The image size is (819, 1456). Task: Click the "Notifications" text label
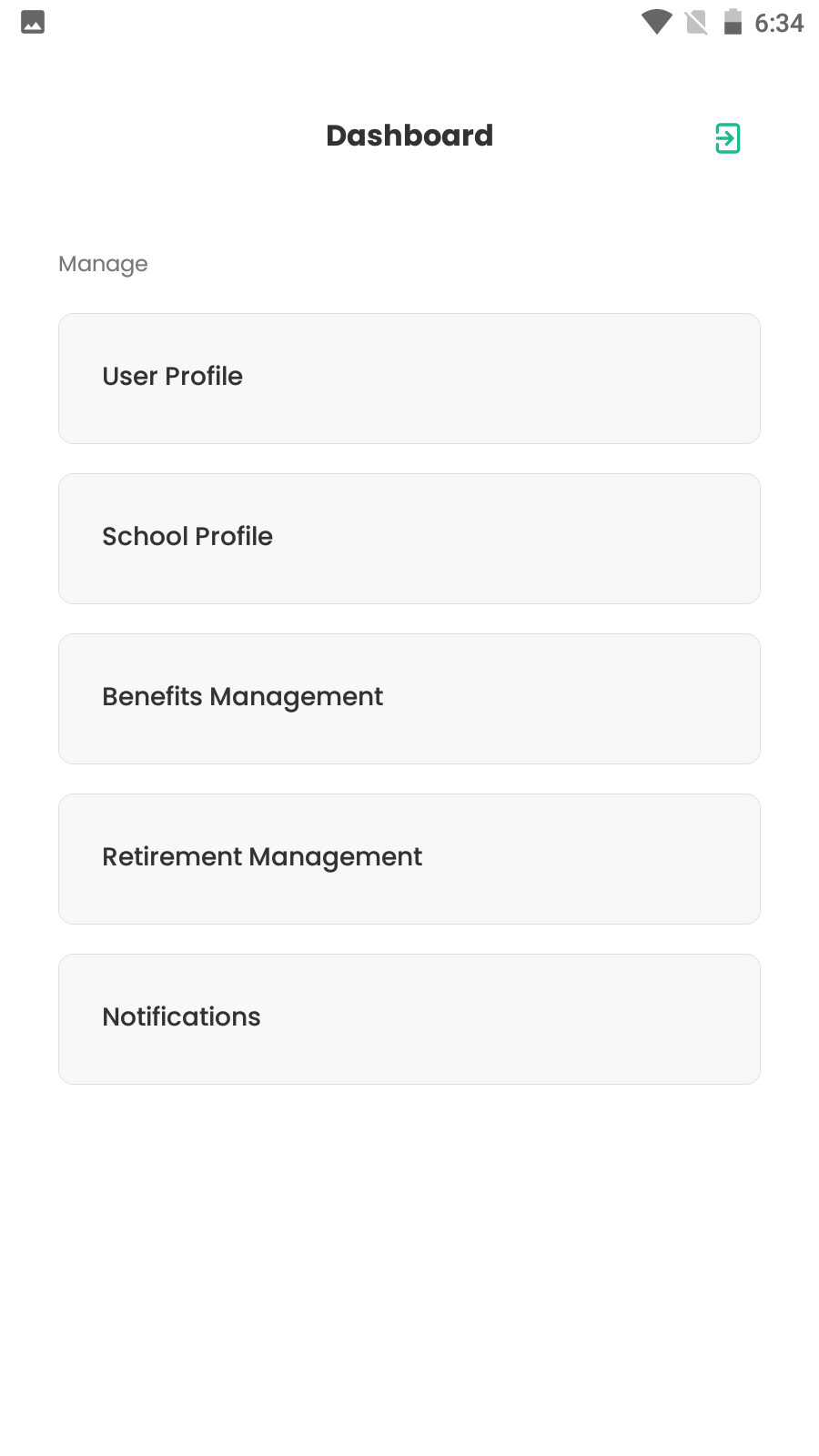click(181, 1016)
